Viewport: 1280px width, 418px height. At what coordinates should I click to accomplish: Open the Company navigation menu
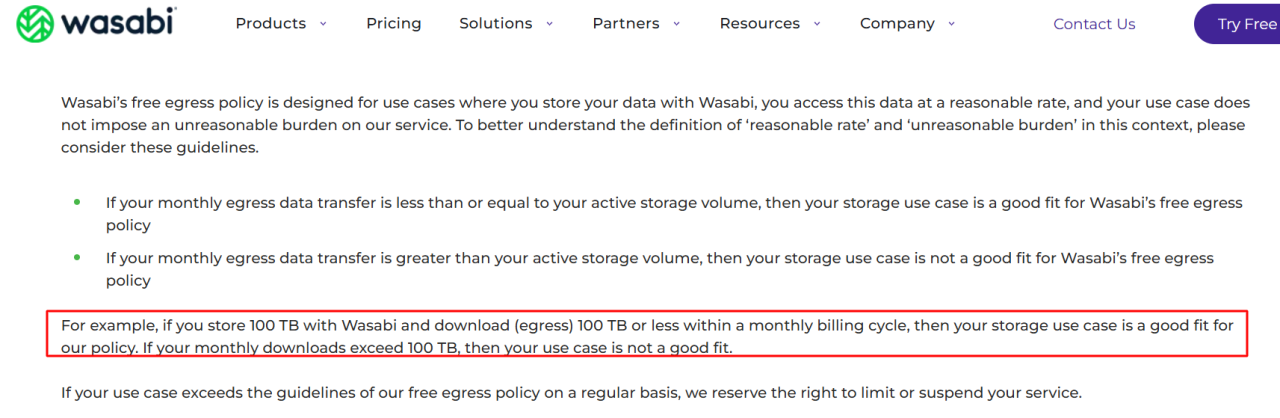(x=897, y=23)
